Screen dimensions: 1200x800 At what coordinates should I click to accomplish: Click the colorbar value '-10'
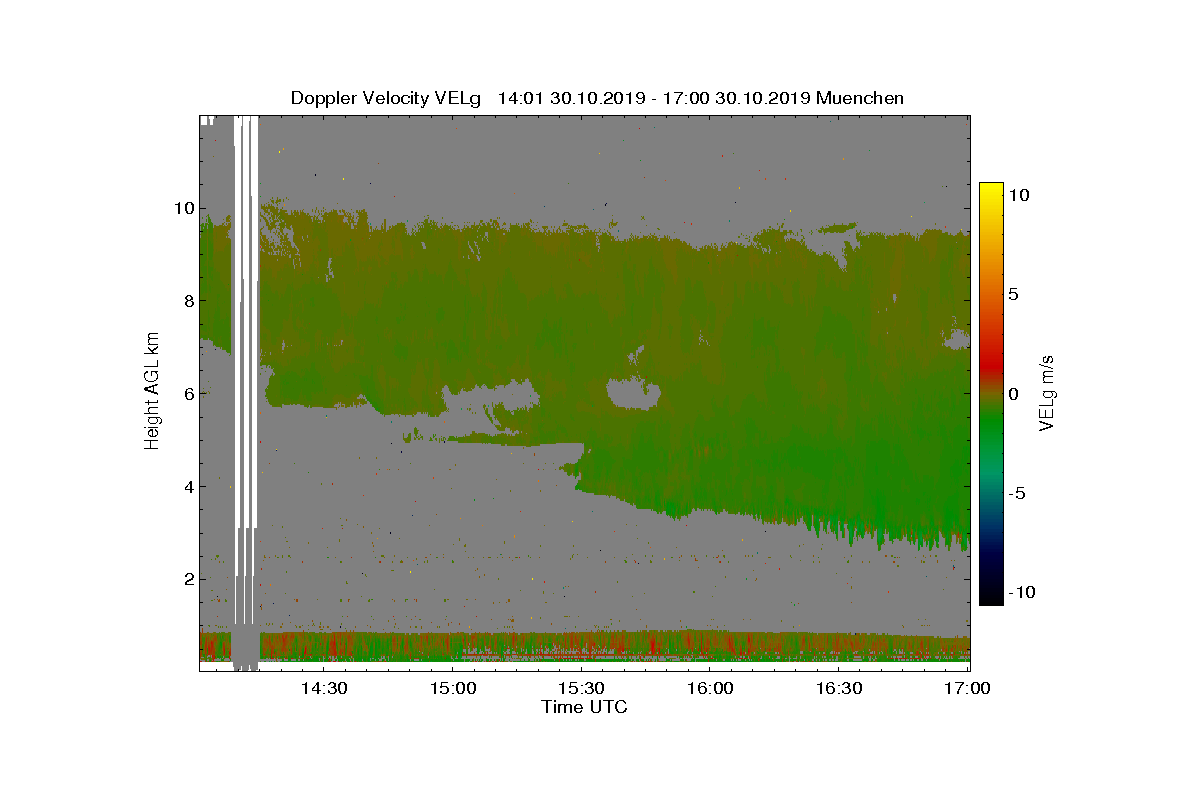(1022, 592)
